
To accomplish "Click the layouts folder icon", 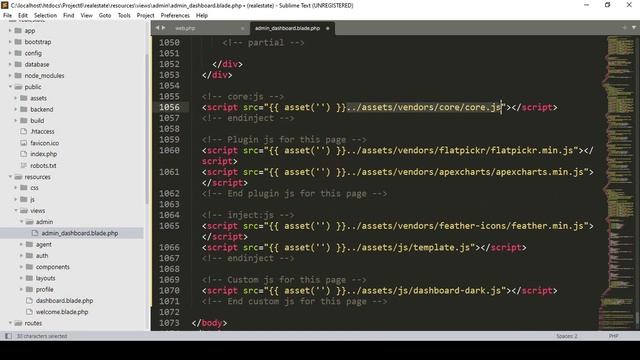I will [x=29, y=278].
